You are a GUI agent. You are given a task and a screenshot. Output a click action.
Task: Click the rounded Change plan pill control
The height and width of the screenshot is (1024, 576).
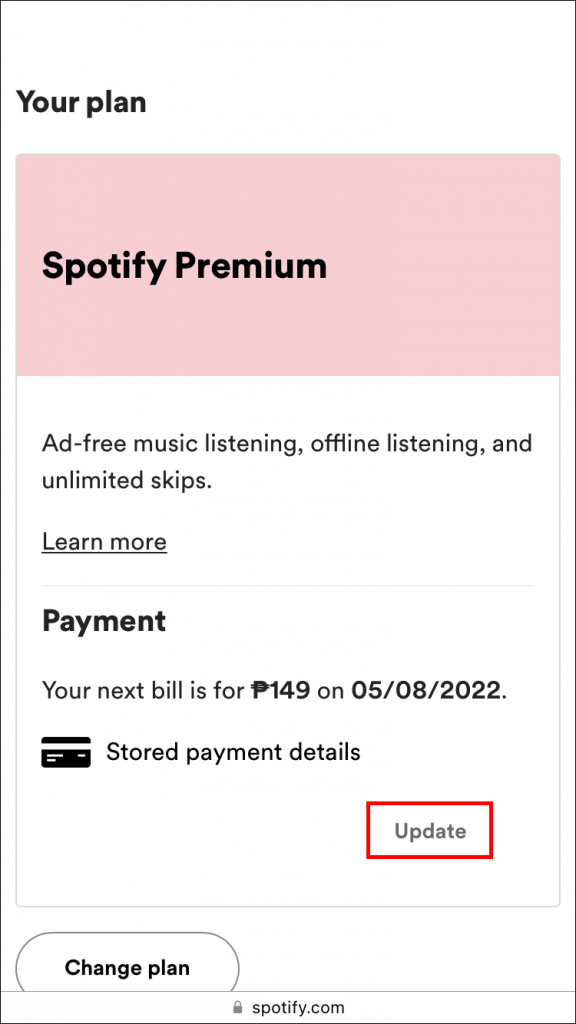click(127, 967)
